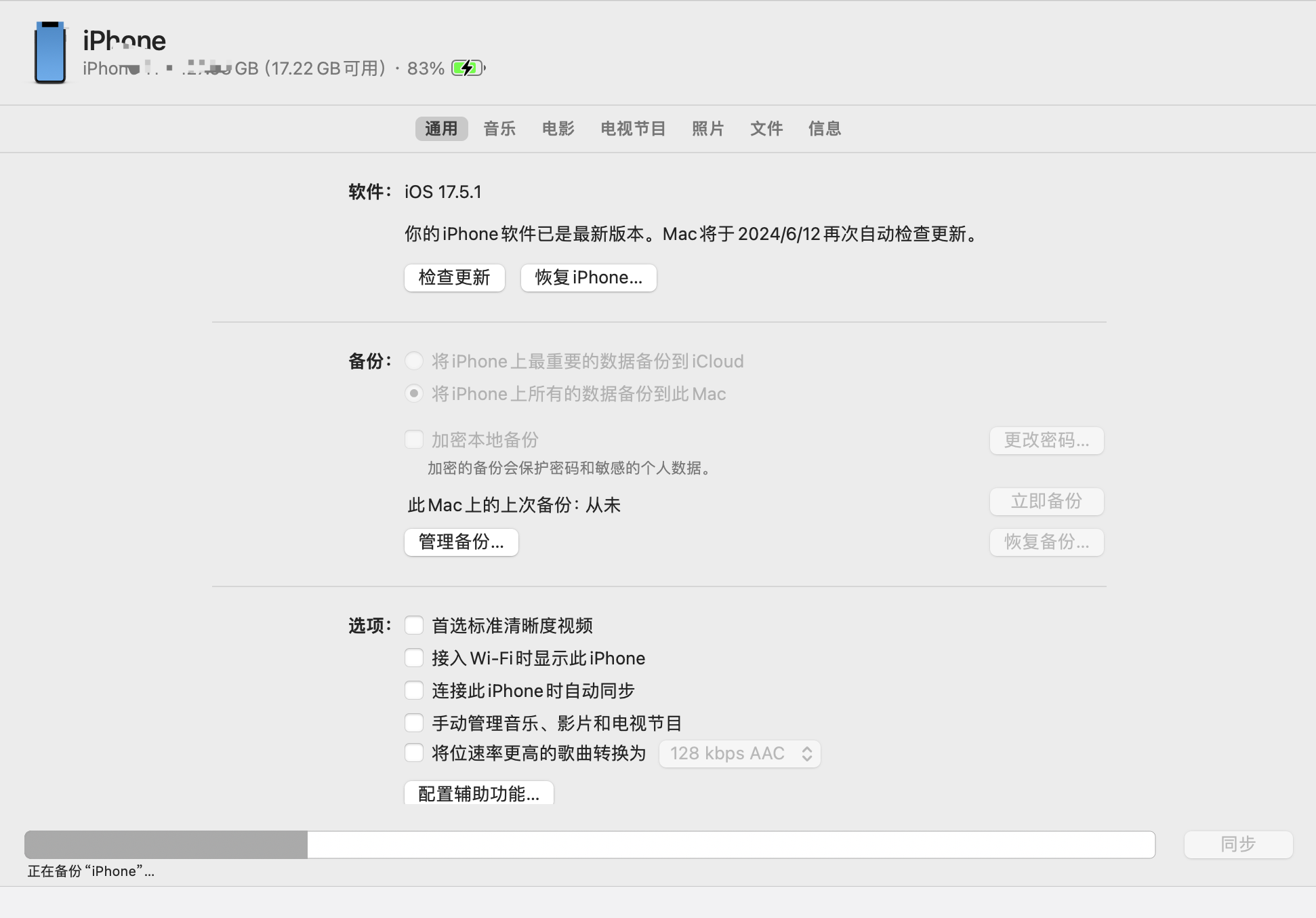Switch to the 电视节目 tab

[633, 128]
